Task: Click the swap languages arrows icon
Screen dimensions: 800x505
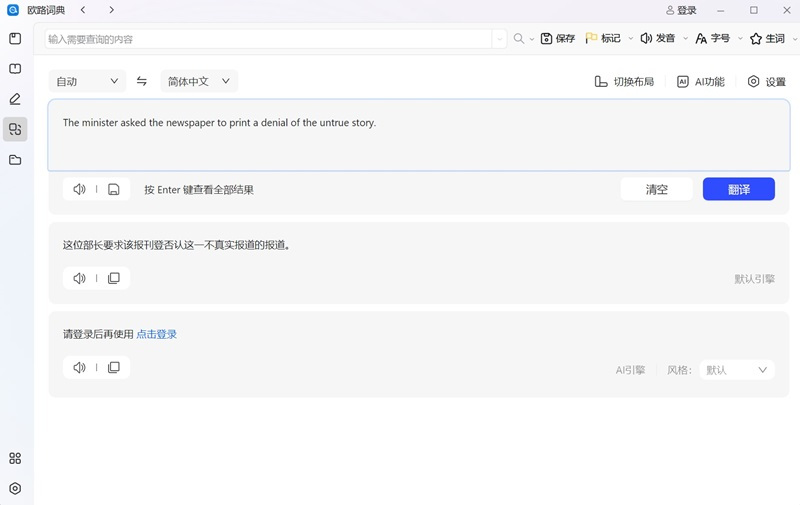Action: [142, 81]
